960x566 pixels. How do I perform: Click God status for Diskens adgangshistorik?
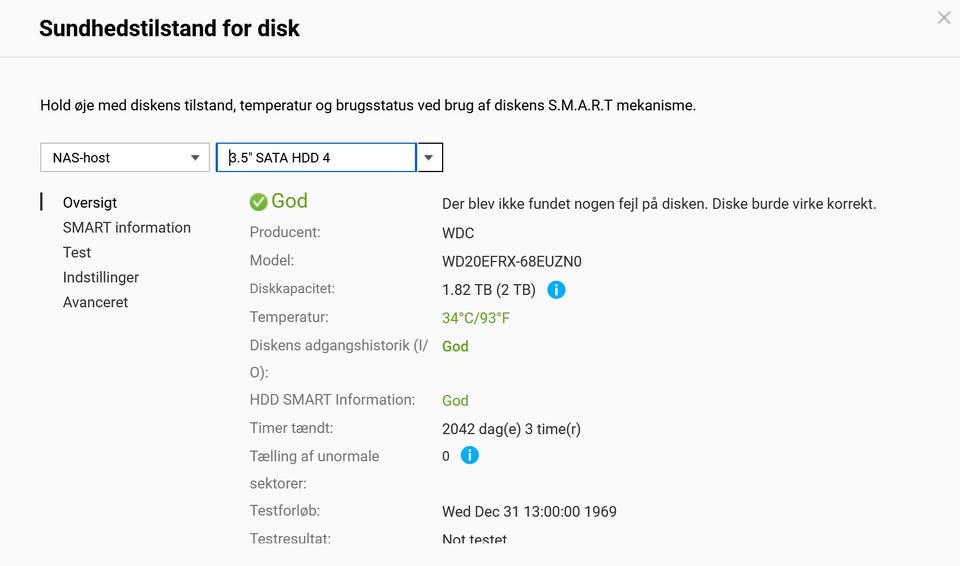[455, 347]
